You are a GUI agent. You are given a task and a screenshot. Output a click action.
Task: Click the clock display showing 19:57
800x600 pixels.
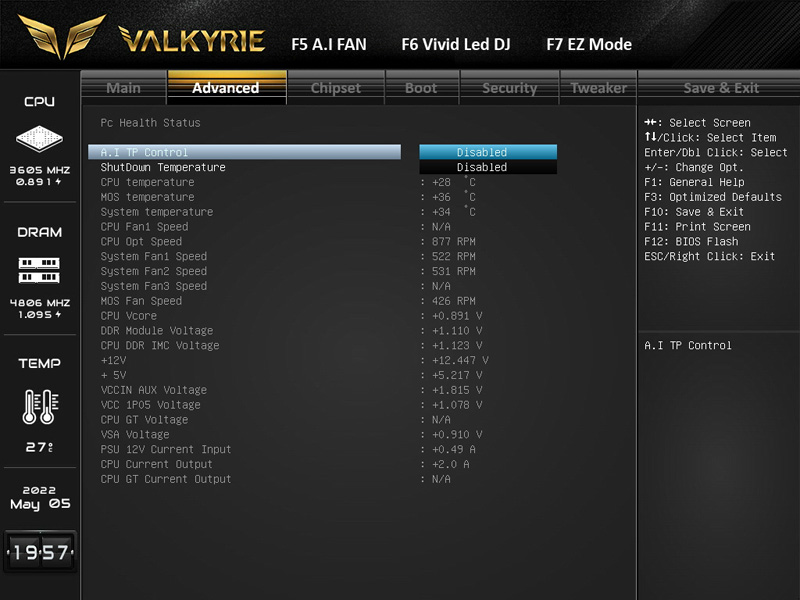point(40,552)
